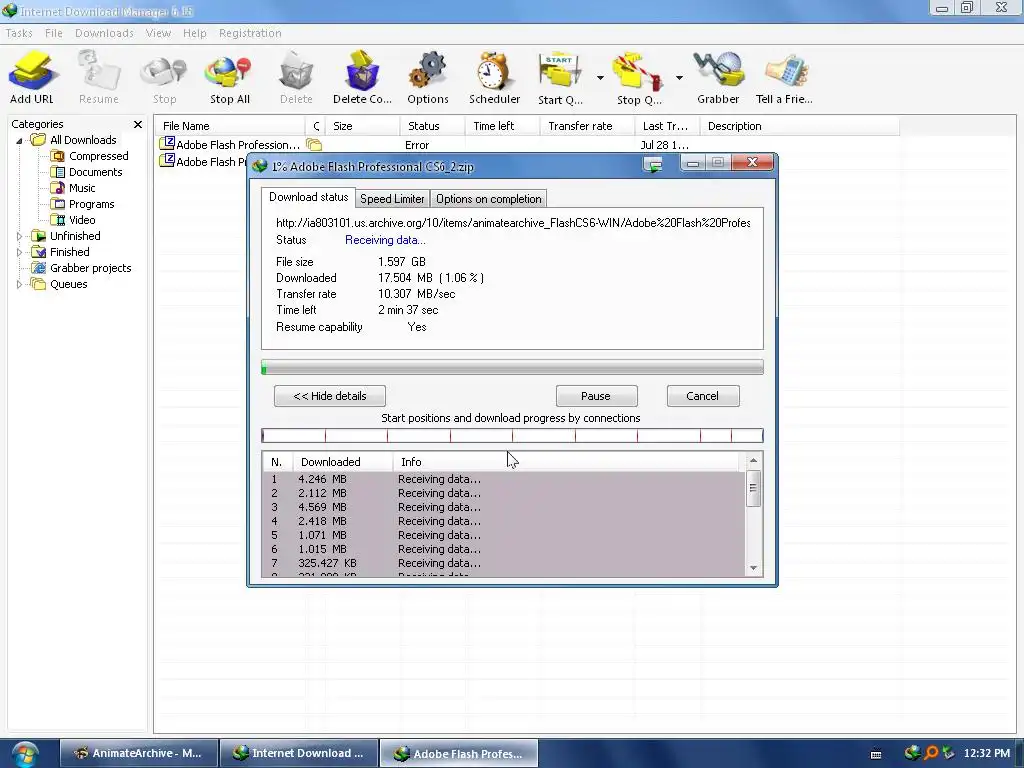This screenshot has height=768, width=1024.
Task: Select connection 3 row with 4.569 MB
Action: click(504, 507)
